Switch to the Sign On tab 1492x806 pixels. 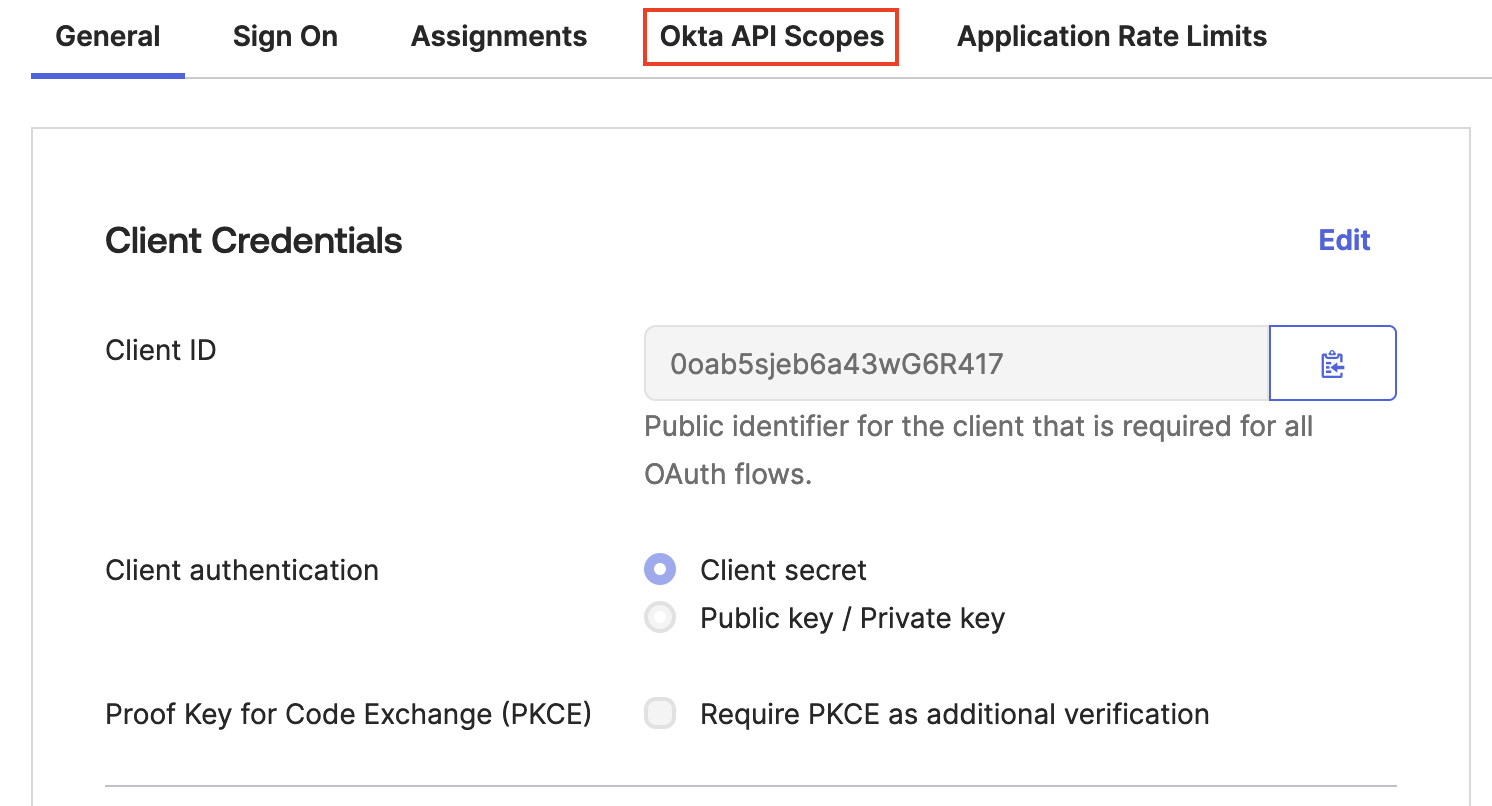click(285, 37)
